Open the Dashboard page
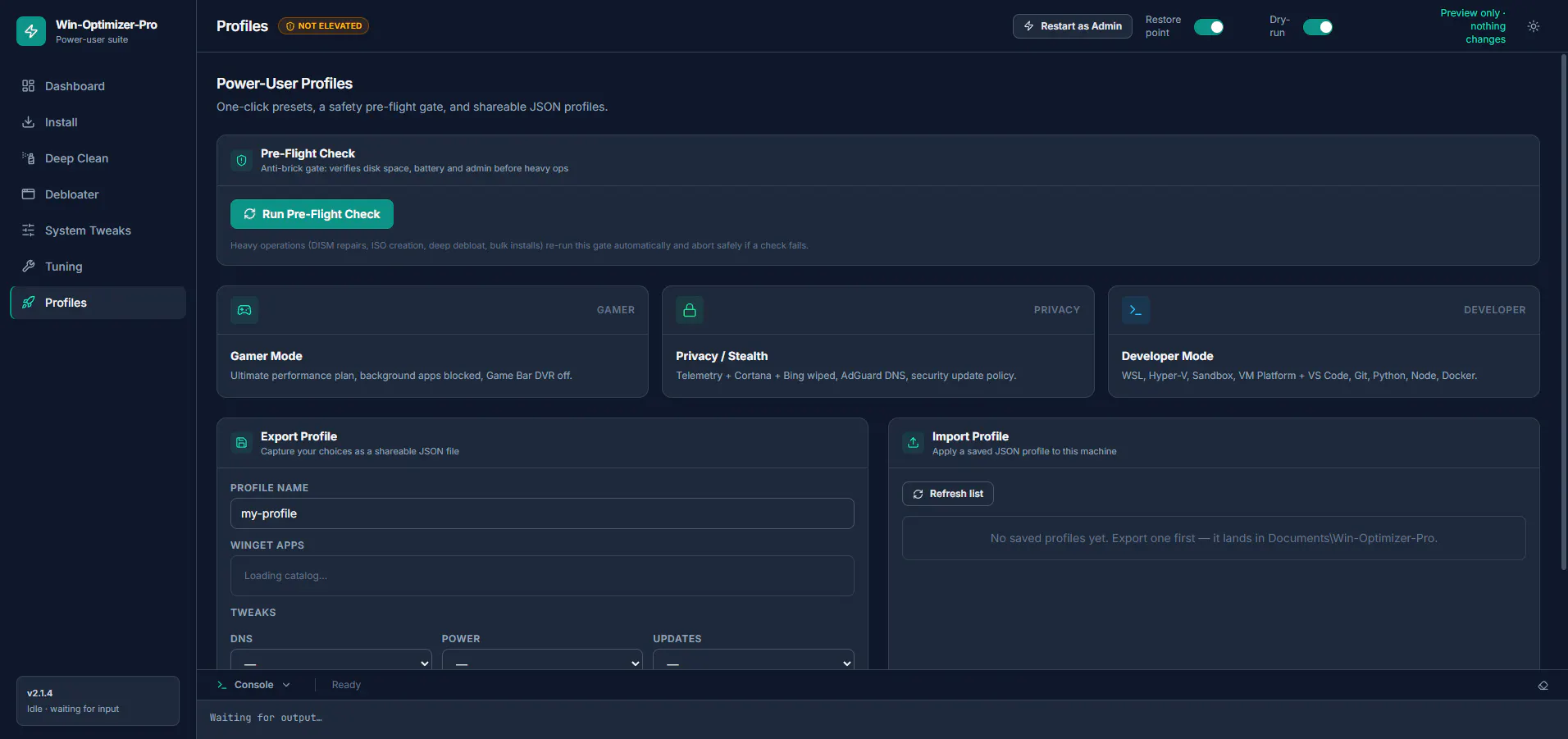 tap(98, 86)
